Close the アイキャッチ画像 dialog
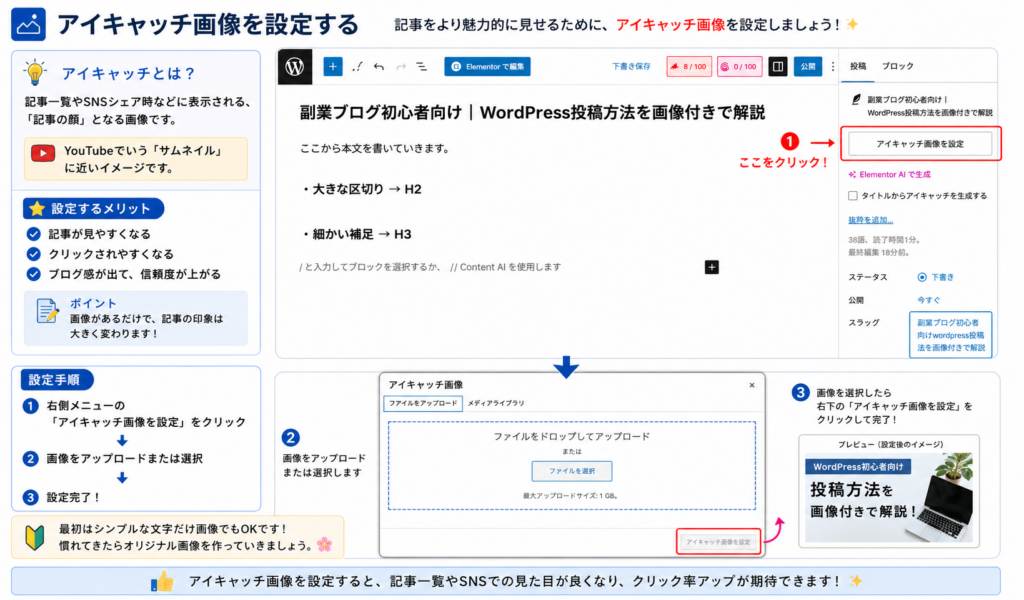 click(x=752, y=385)
